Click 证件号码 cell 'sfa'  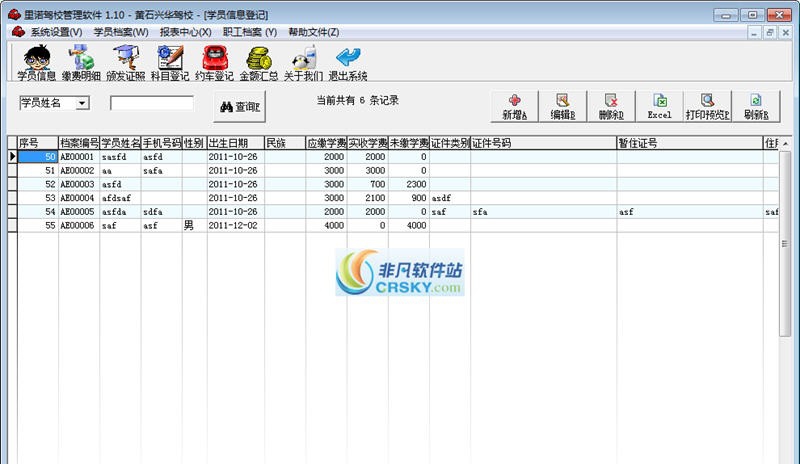point(543,212)
